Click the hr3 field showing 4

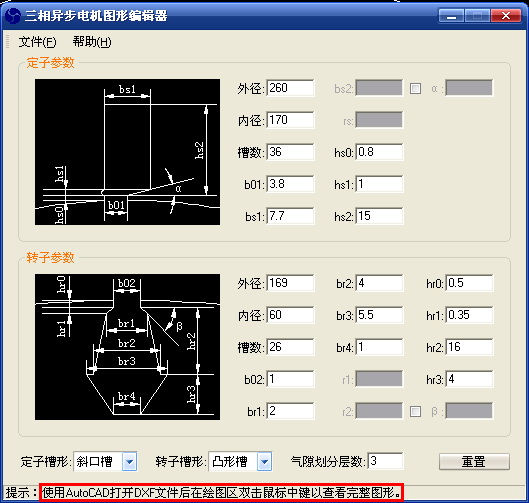pos(469,379)
